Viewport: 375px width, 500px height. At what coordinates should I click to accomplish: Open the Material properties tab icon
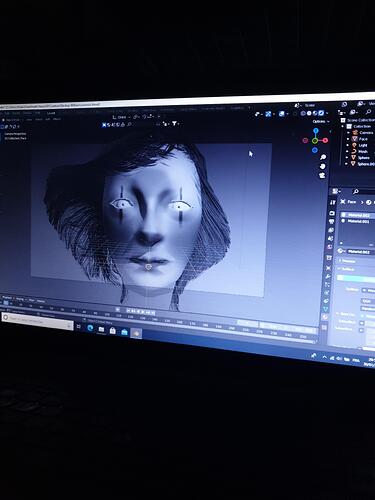pos(325,317)
